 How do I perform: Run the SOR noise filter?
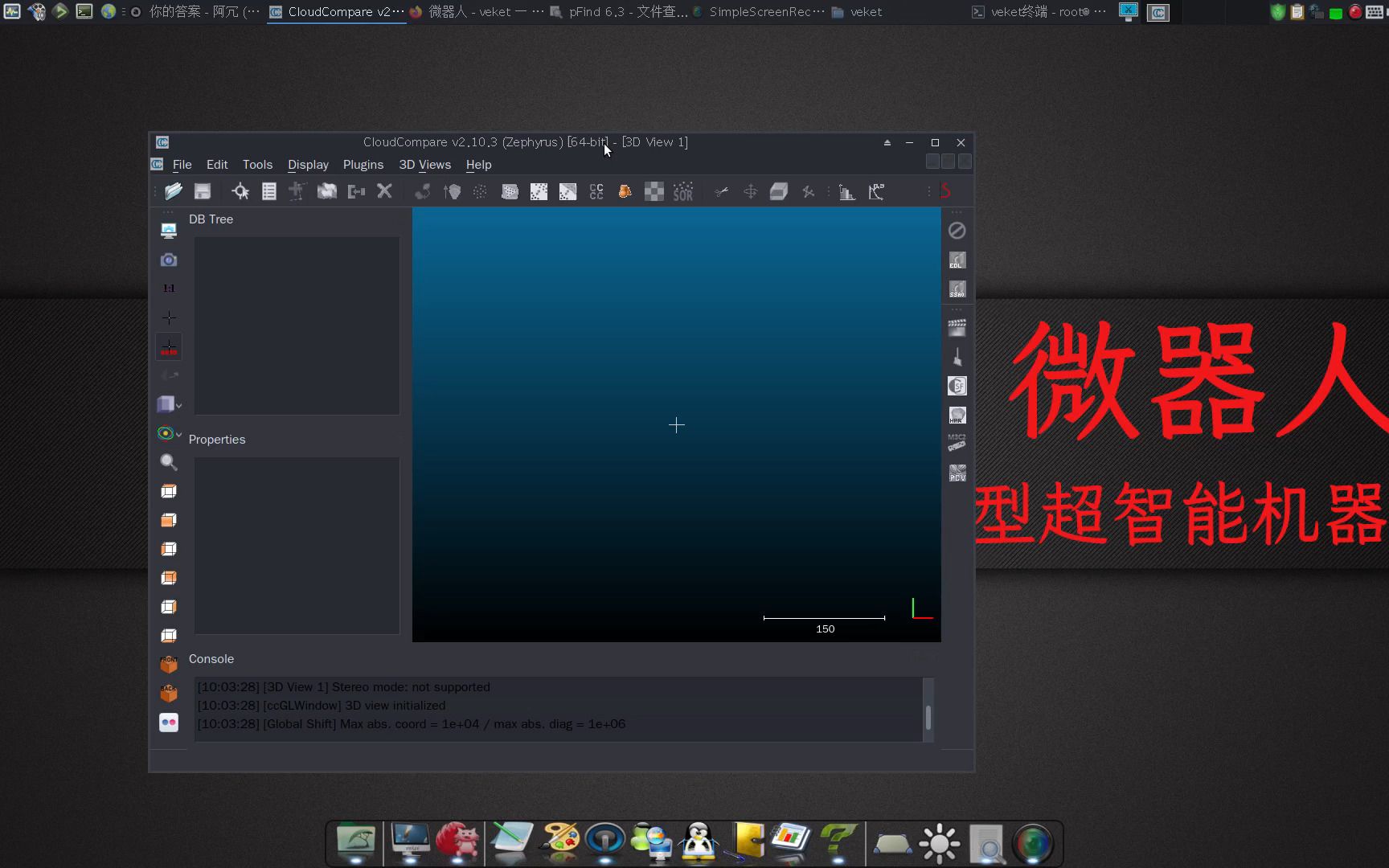pyautogui.click(x=682, y=191)
